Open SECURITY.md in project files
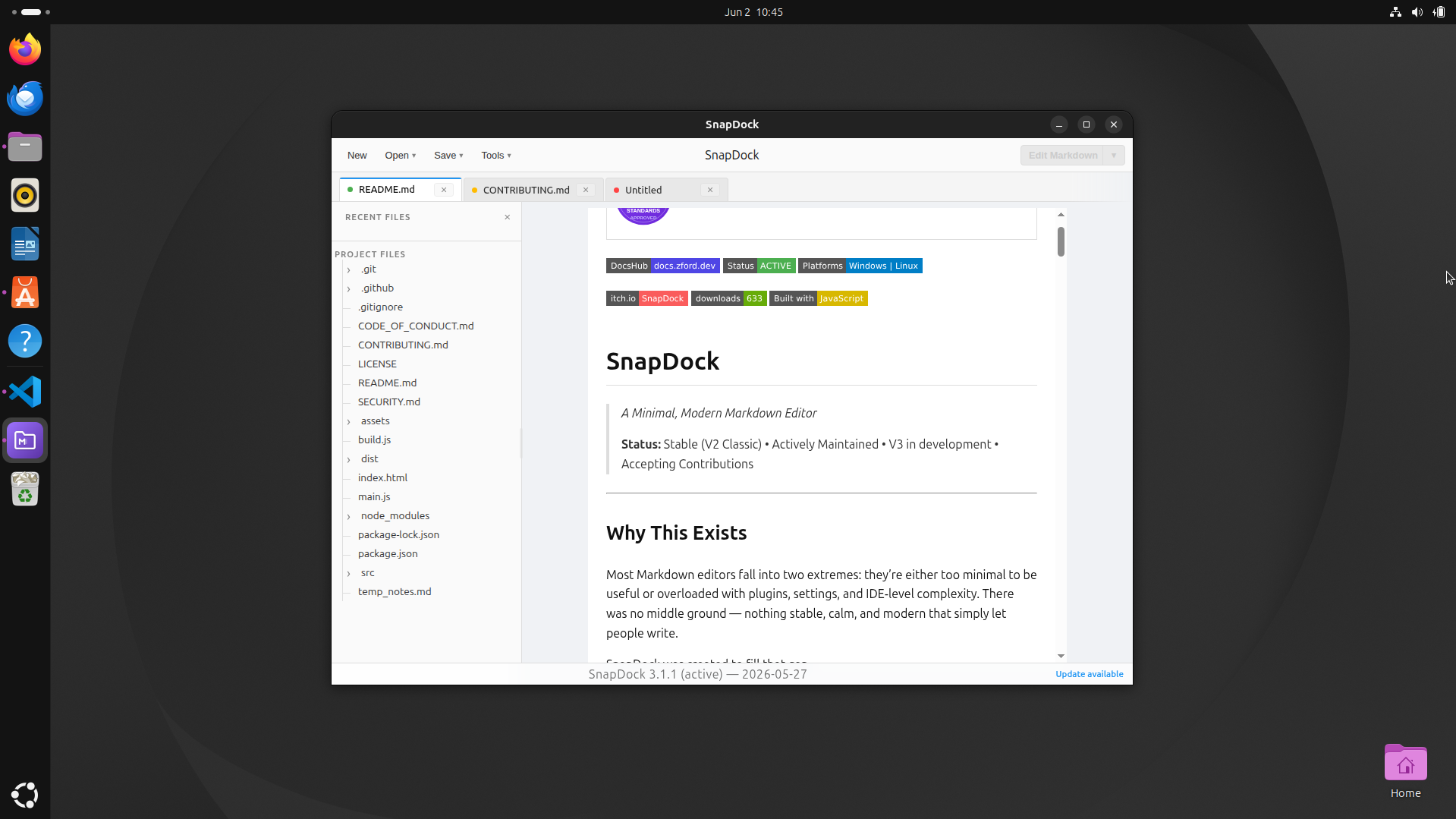The height and width of the screenshot is (819, 1456). 388,402
